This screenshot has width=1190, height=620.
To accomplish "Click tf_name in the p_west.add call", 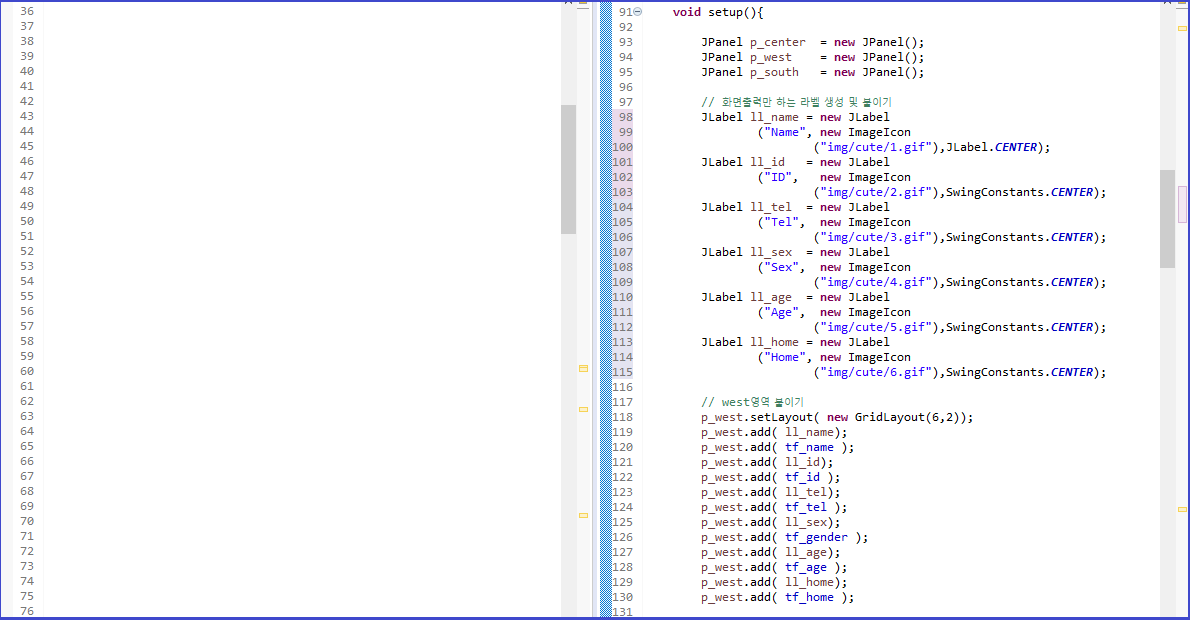I will 809,448.
